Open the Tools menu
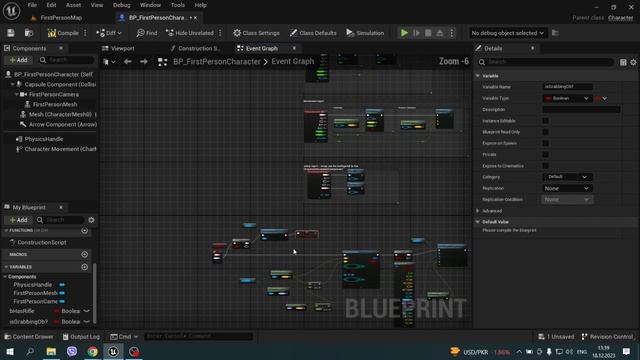 pos(178,5)
